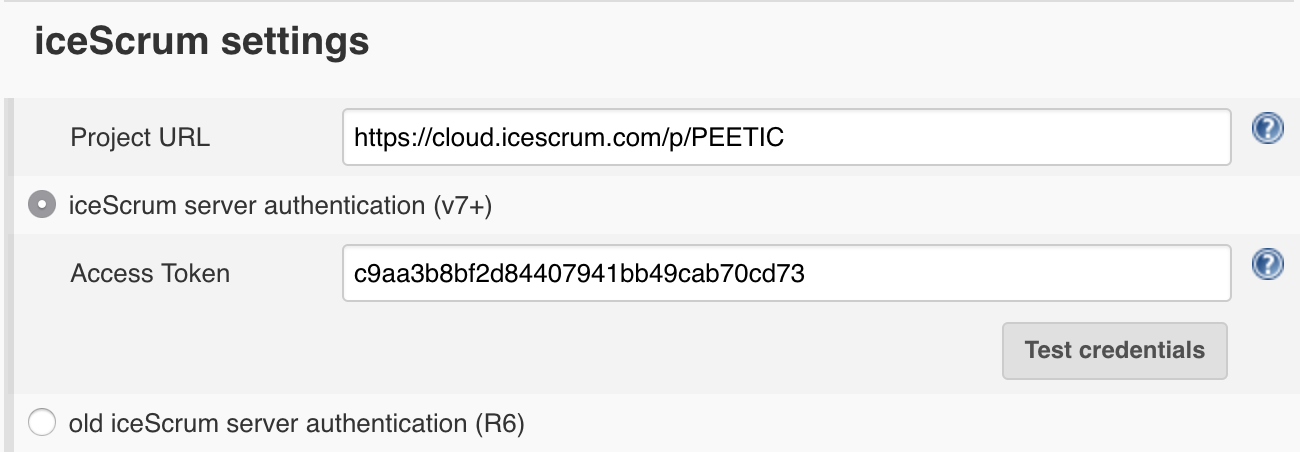Click the gray vertical bar left of settings

pos(8,275)
